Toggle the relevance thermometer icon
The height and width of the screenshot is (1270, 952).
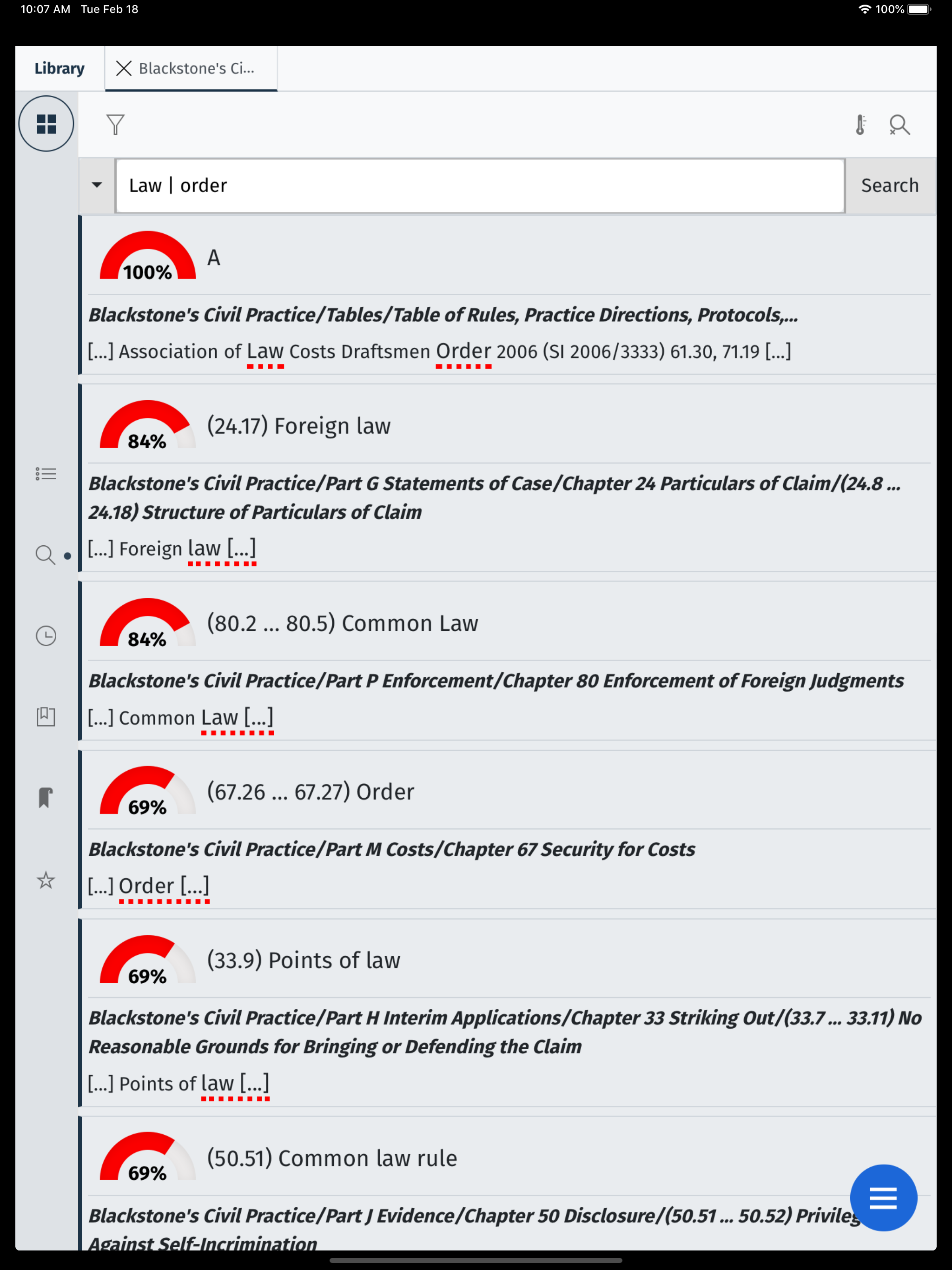pyautogui.click(x=860, y=125)
